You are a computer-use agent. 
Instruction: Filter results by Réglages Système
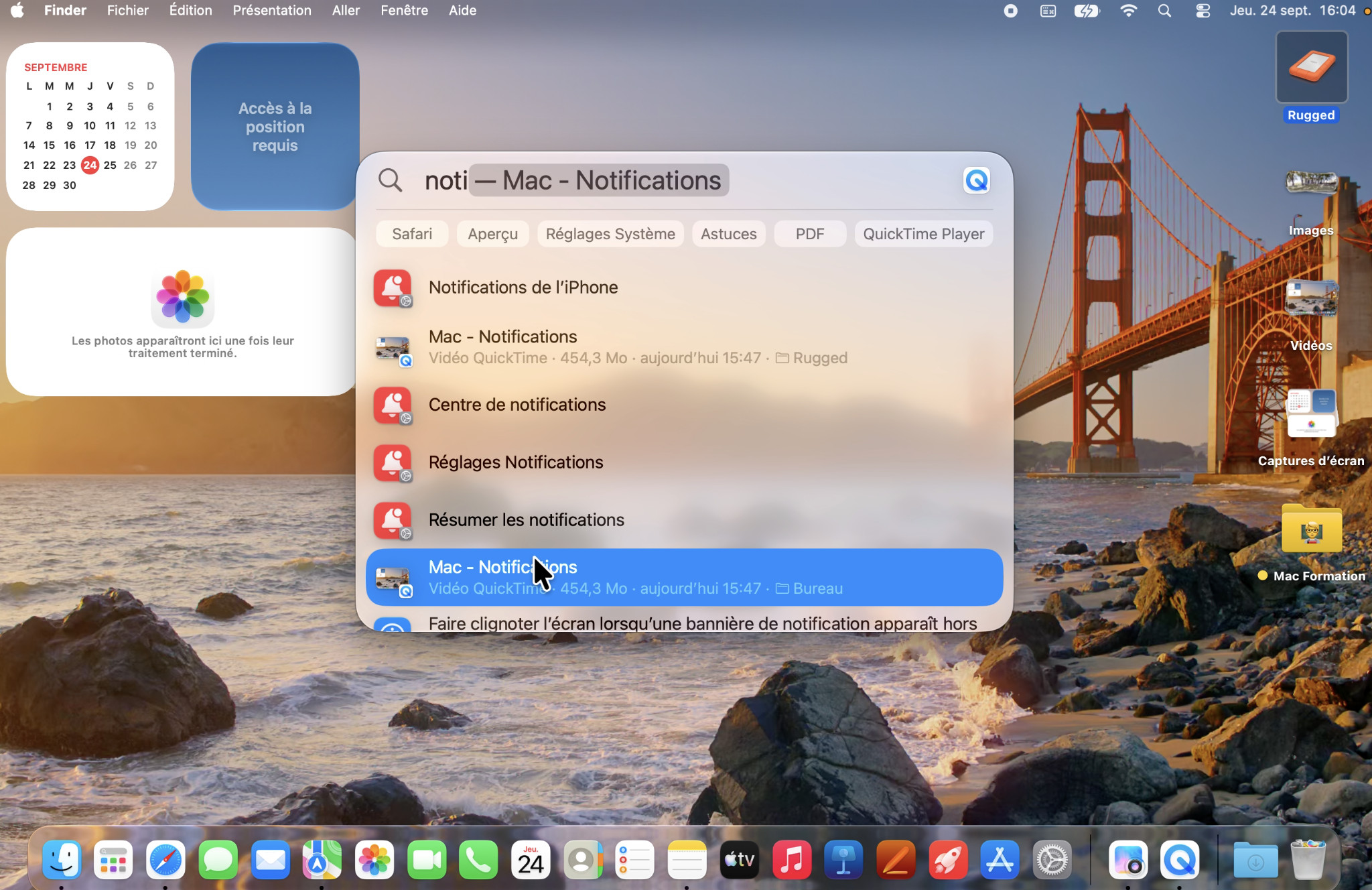click(x=610, y=234)
